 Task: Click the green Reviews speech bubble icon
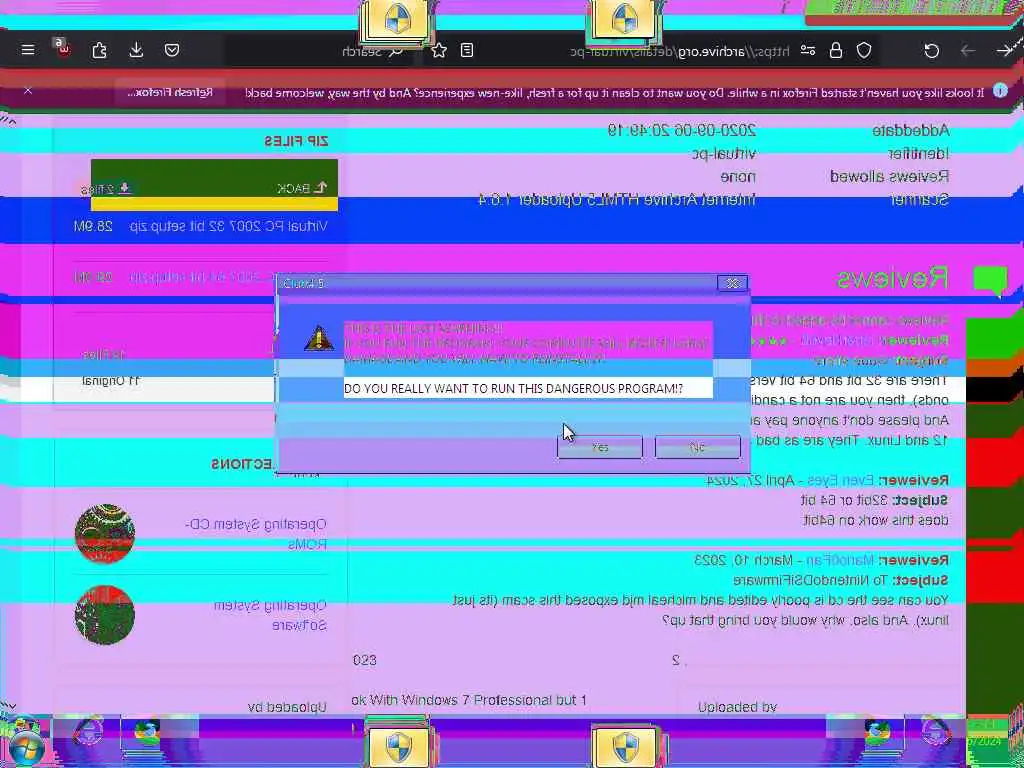click(x=990, y=281)
